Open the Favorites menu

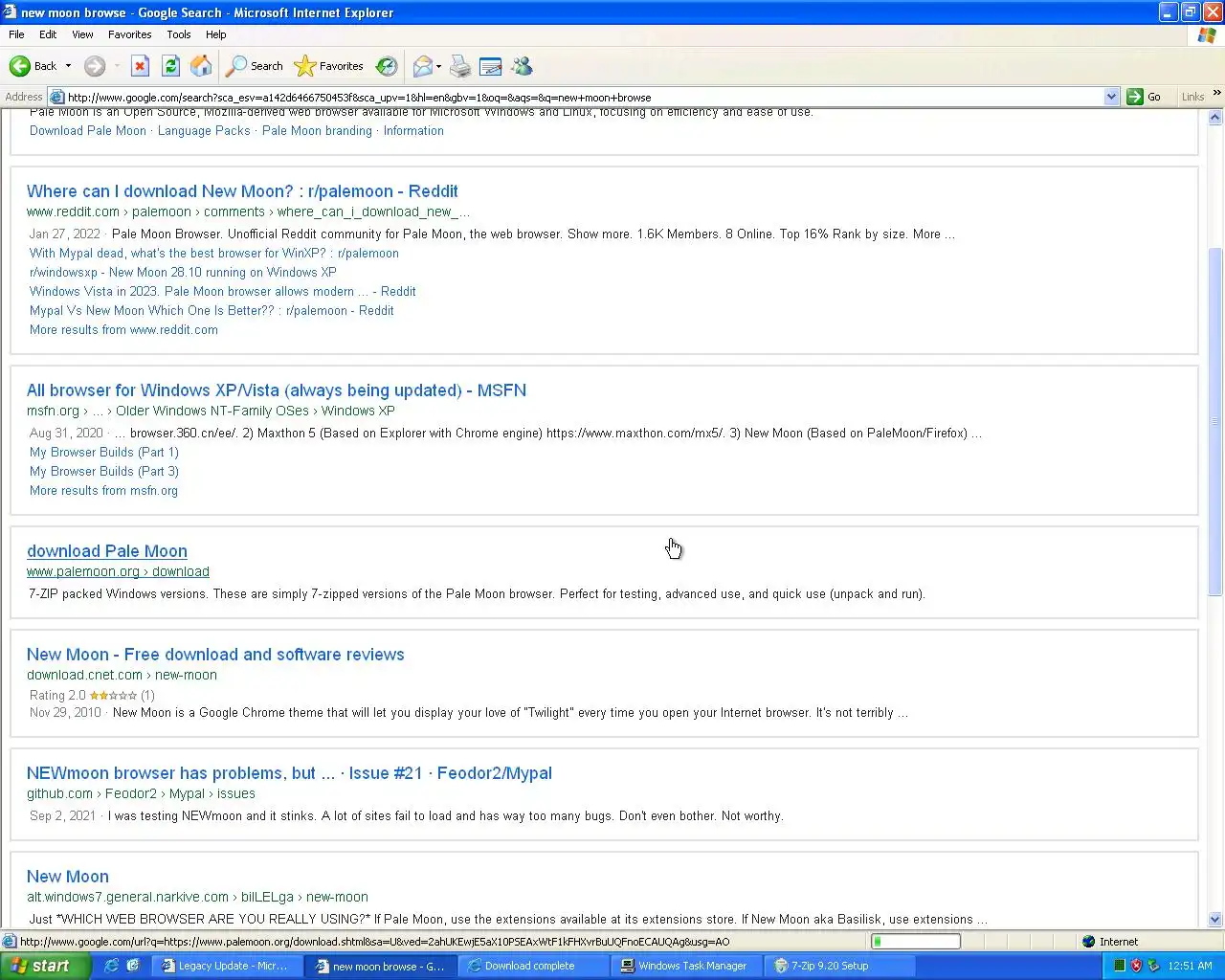(129, 34)
